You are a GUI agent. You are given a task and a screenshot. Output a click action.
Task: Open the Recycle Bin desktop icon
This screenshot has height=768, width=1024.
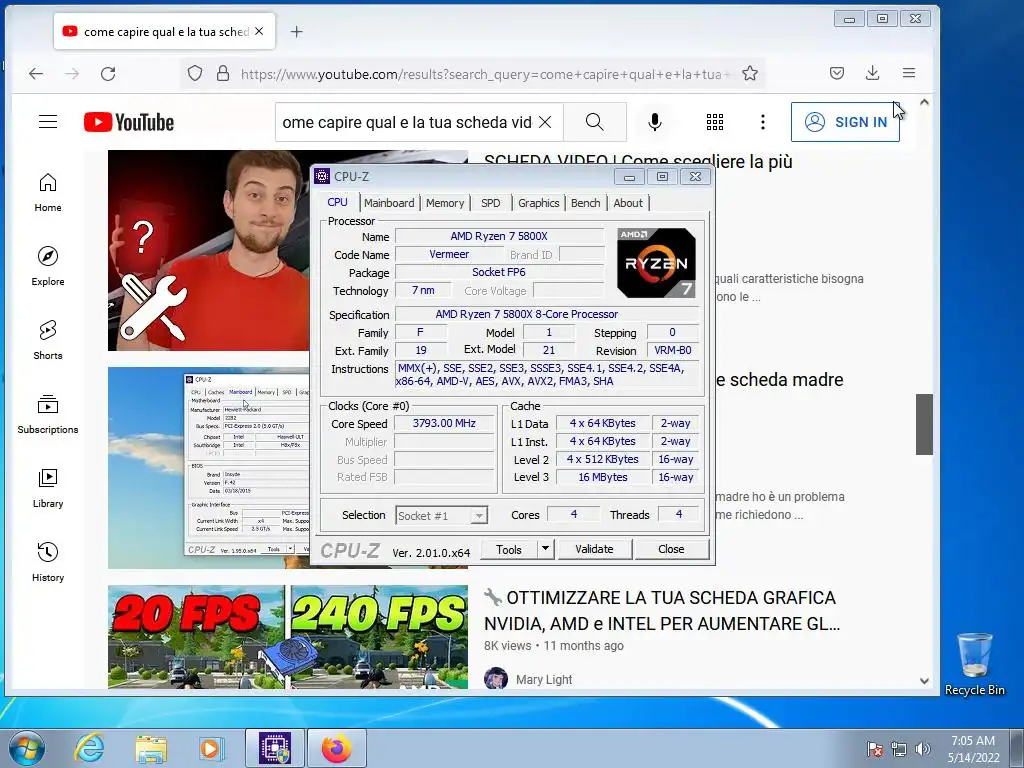coord(974,664)
